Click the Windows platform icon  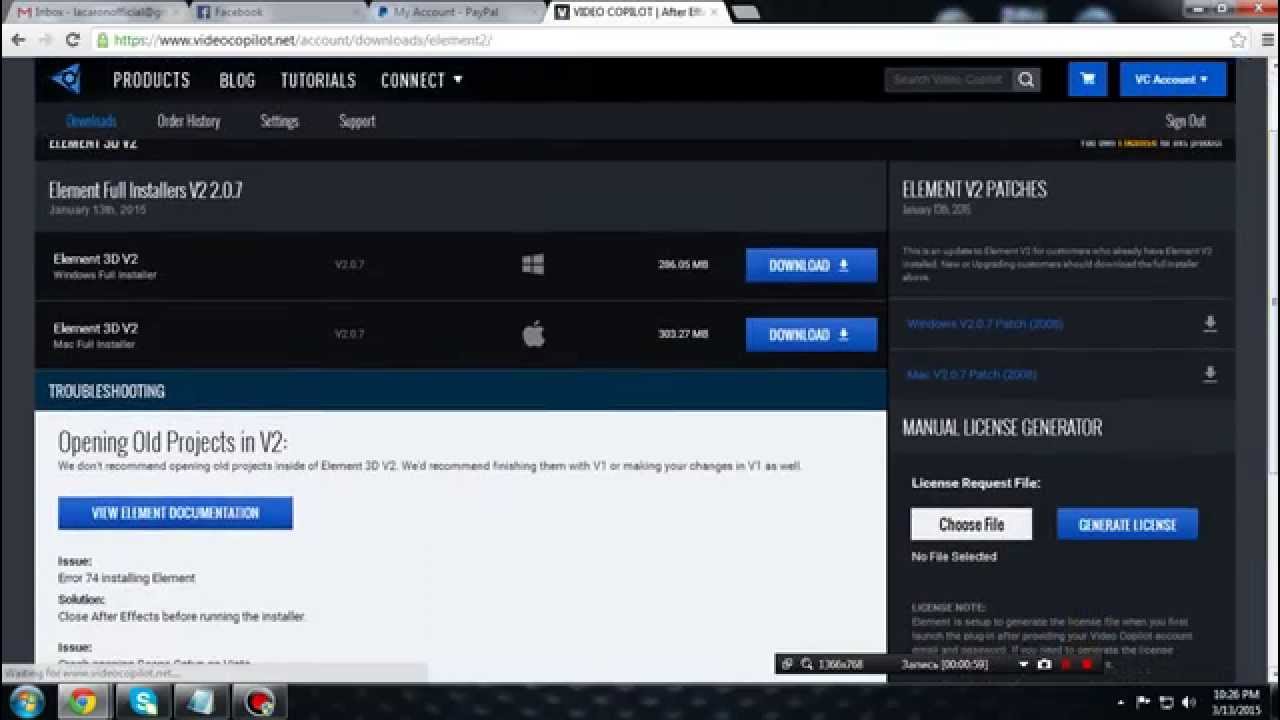[533, 265]
